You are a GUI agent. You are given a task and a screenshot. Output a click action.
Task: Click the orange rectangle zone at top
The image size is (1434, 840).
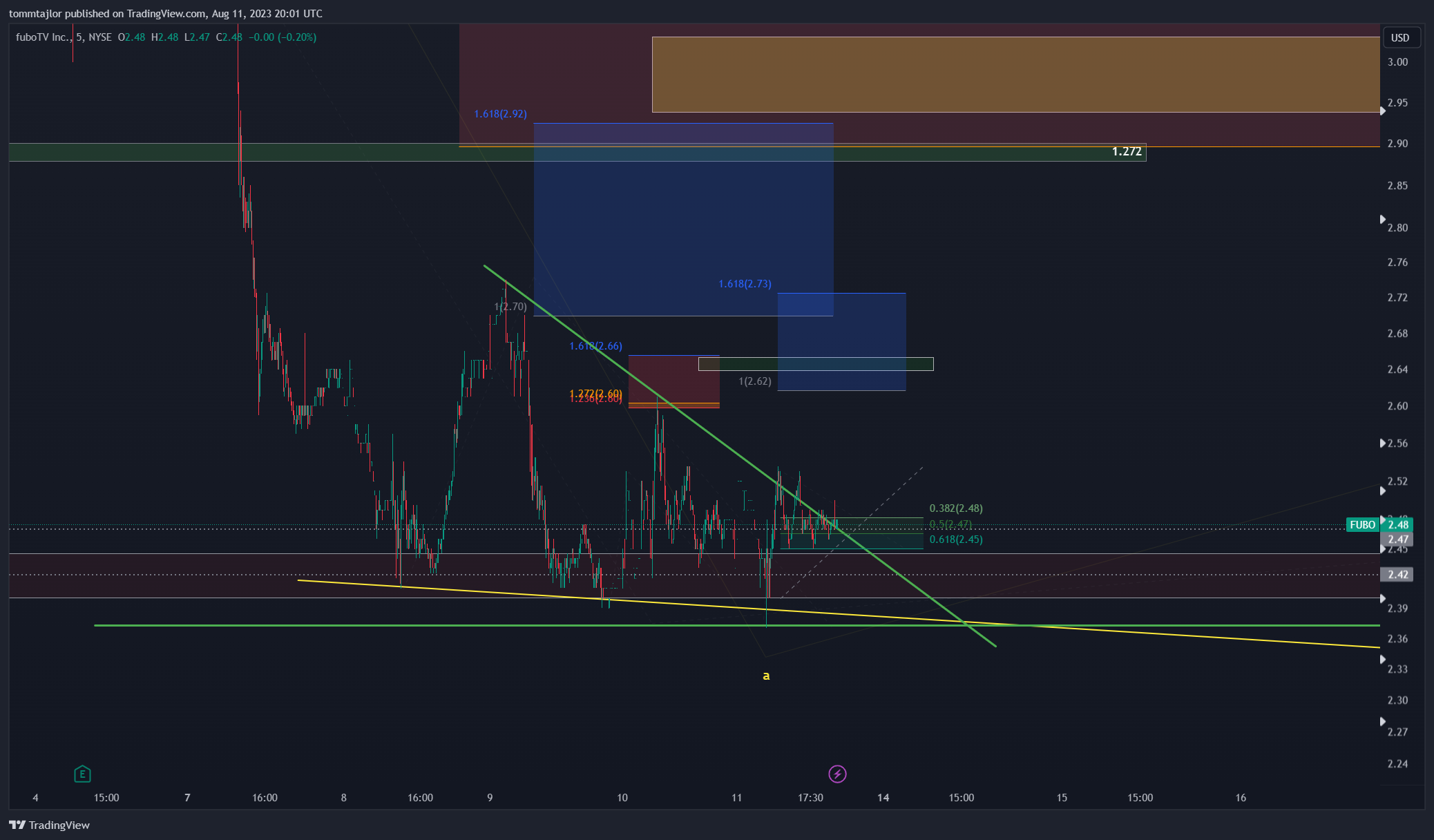(x=1015, y=75)
